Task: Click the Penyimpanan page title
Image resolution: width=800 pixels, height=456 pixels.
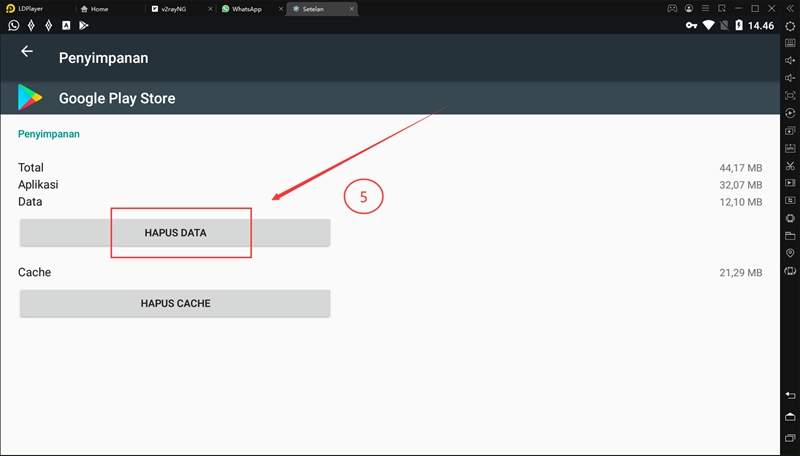Action: 104,58
